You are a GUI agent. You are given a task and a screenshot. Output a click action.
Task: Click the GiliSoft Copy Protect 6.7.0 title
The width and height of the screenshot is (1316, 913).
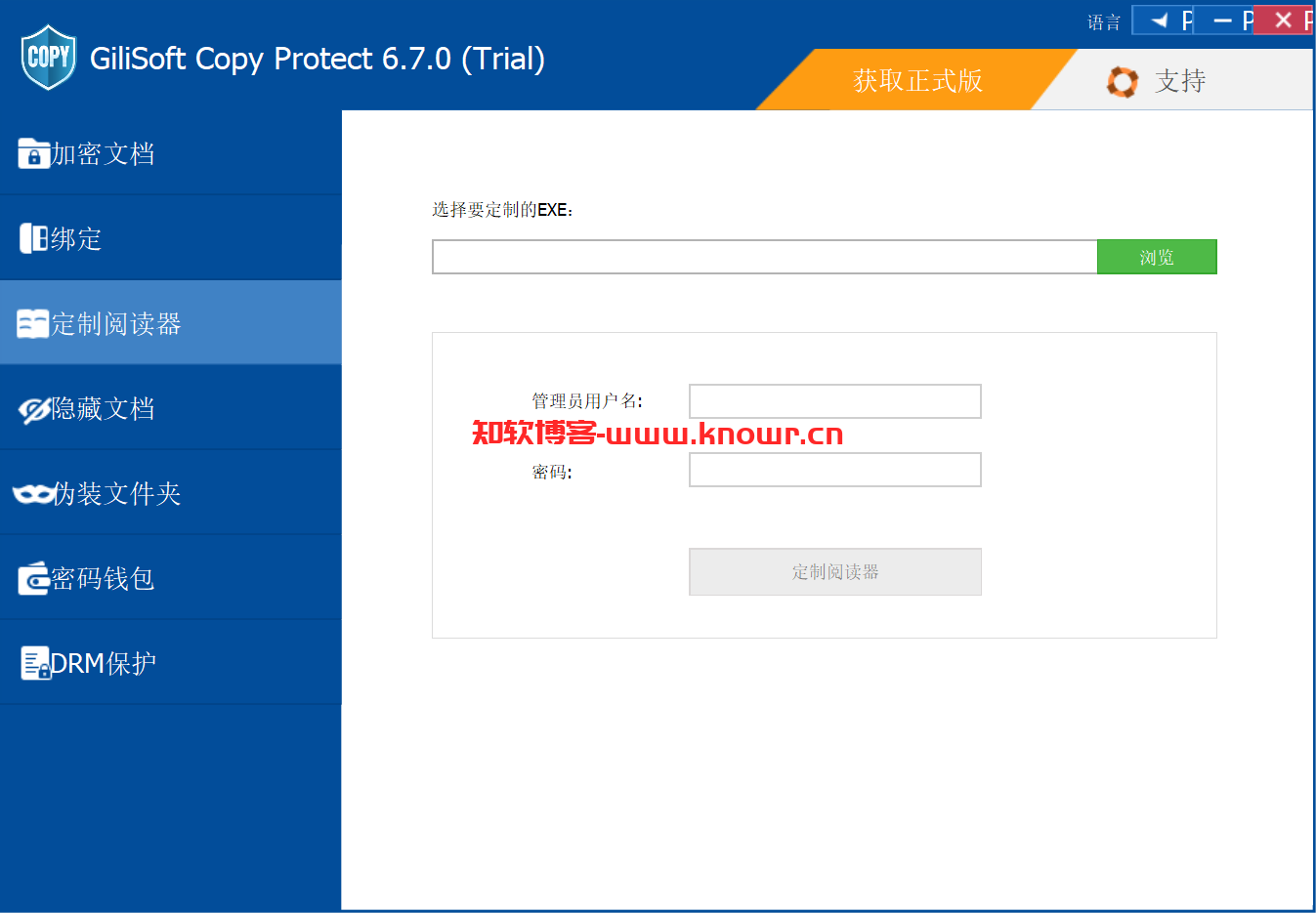coord(318,59)
